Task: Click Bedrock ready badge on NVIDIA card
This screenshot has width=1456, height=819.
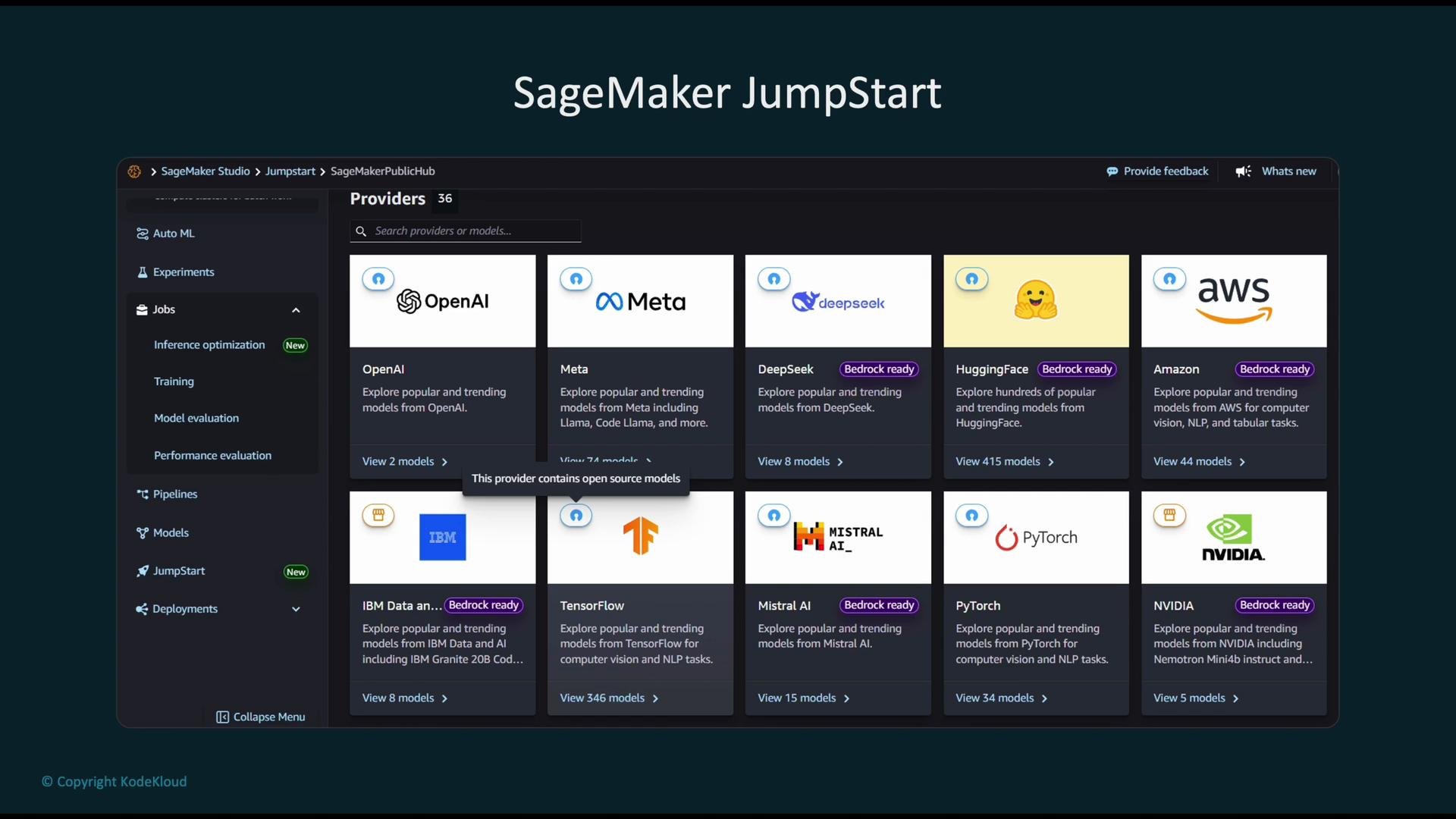Action: point(1275,605)
